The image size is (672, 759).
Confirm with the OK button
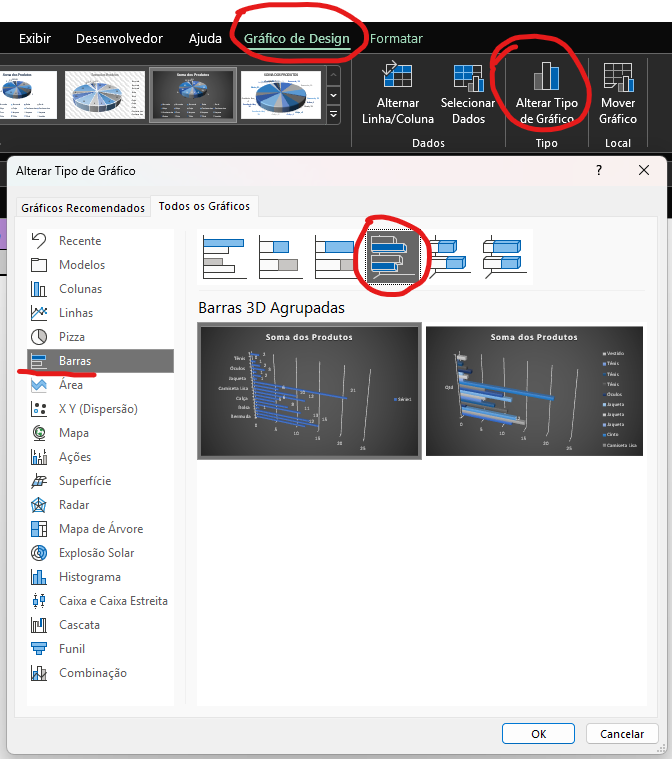pyautogui.click(x=538, y=734)
